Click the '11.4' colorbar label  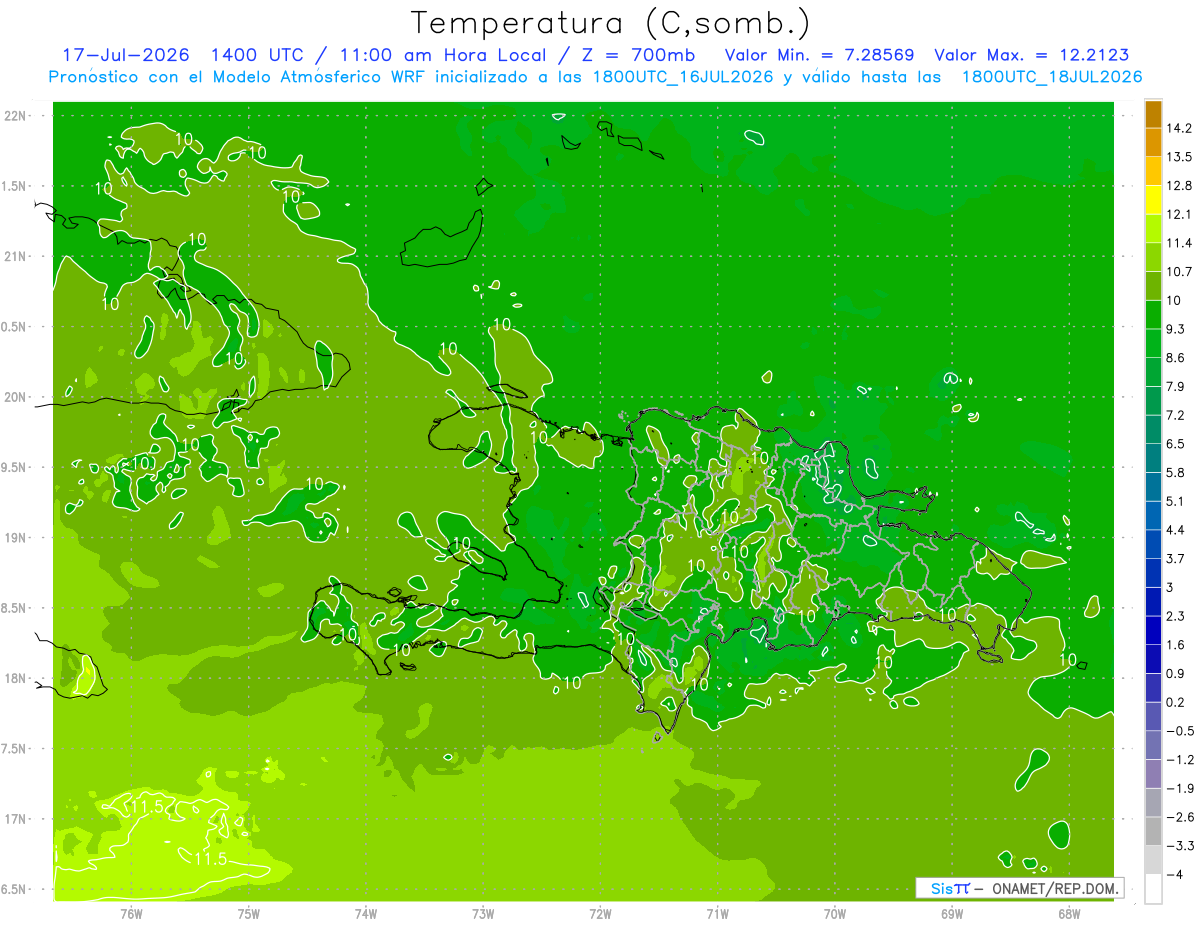[1180, 243]
